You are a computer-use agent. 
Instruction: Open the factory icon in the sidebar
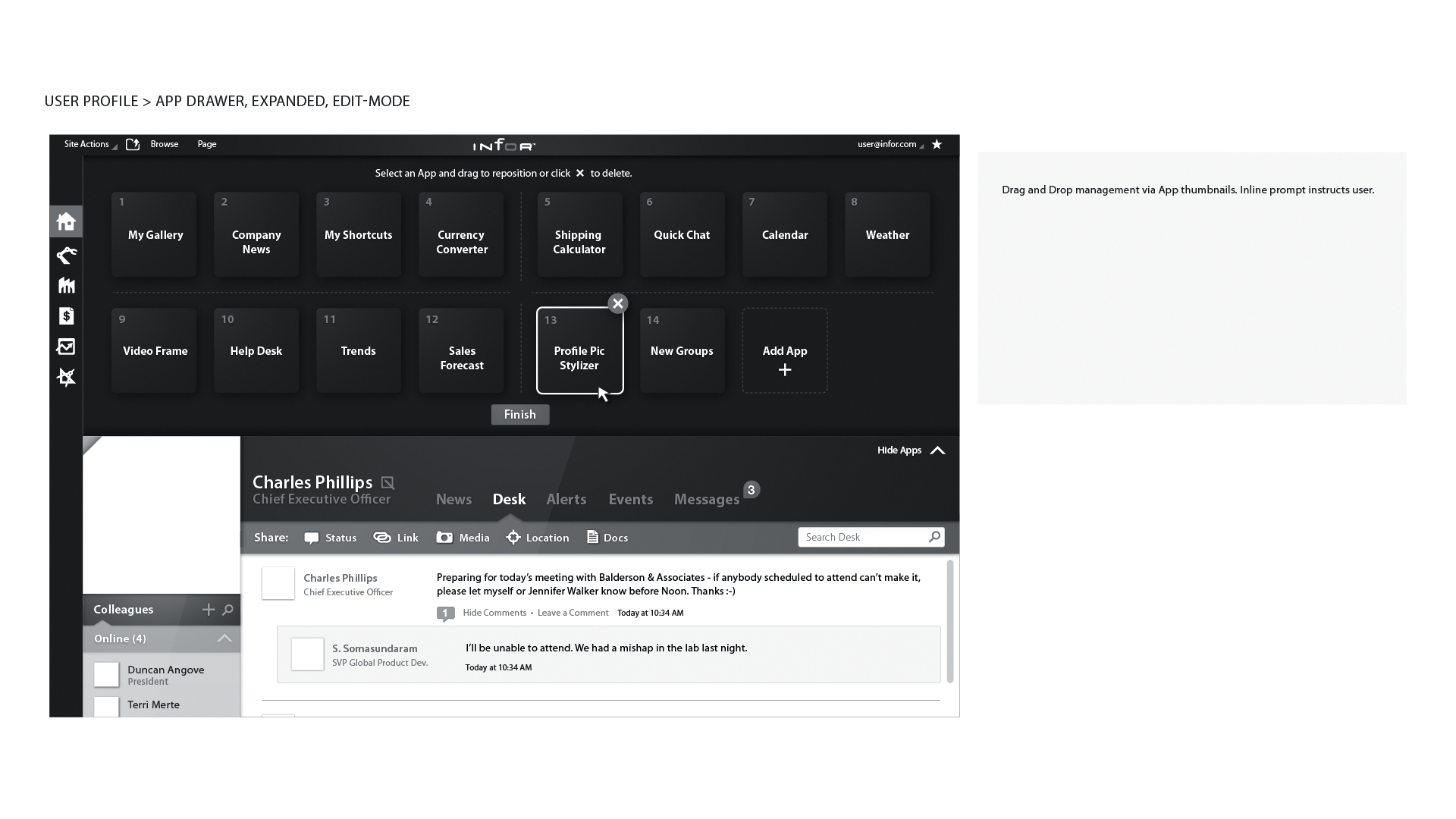[66, 285]
